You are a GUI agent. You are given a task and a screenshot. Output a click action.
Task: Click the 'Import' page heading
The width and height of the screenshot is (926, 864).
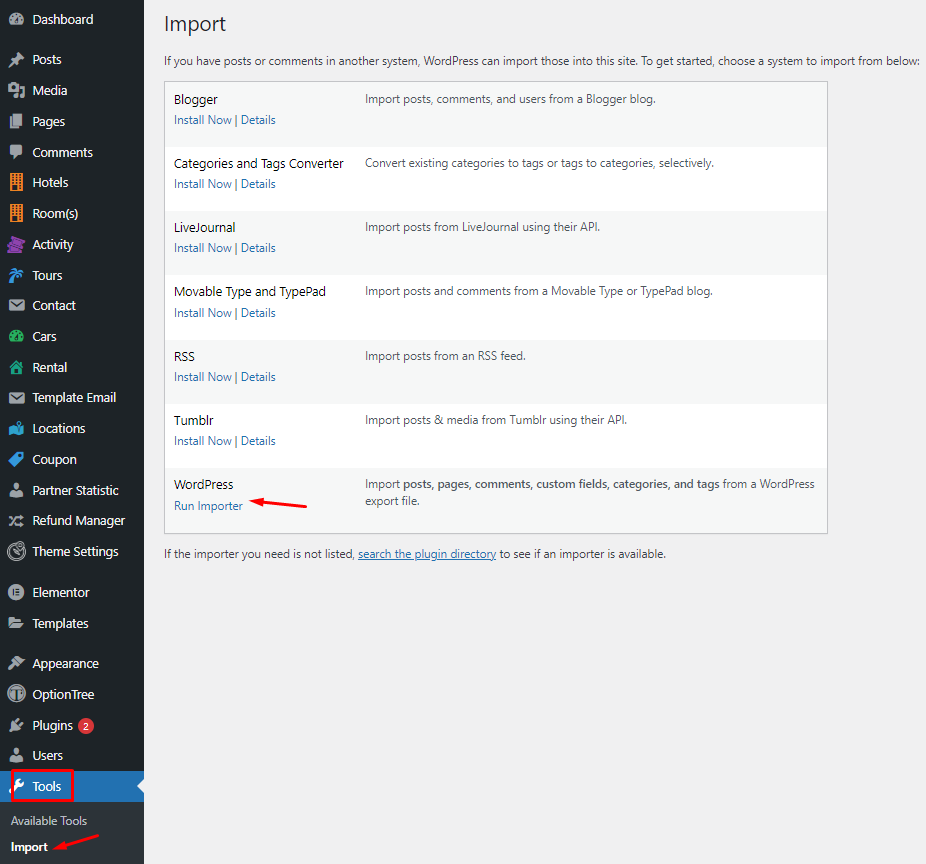click(x=195, y=24)
